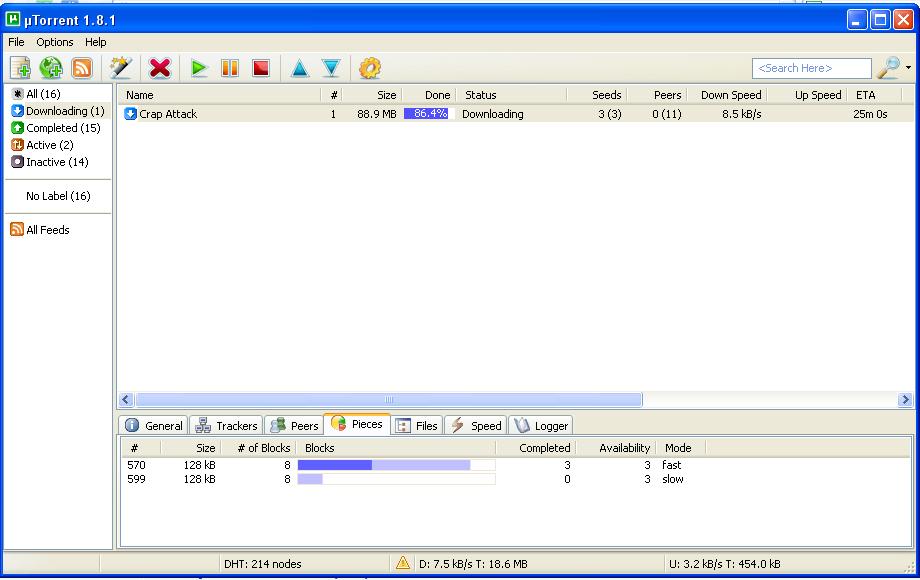
Task: Sort torrents by the # queue column
Action: [x=332, y=95]
